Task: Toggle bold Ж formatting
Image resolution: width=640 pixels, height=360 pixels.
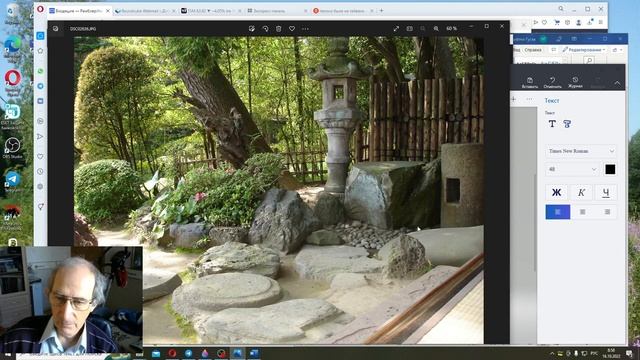Action: coord(556,192)
